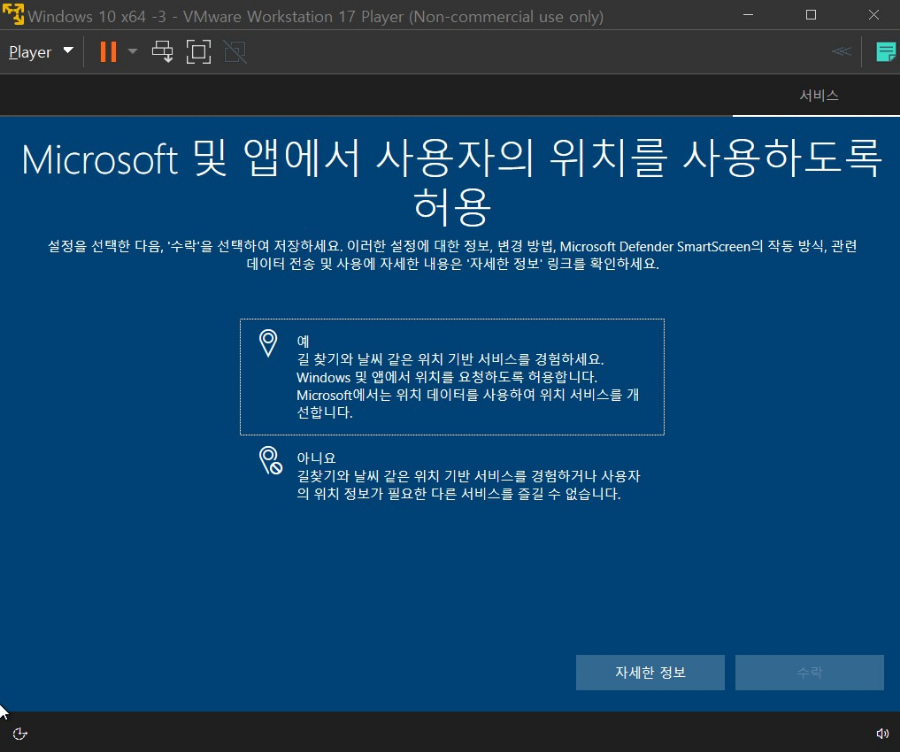Select the 서비스 tab
Image resolution: width=900 pixels, height=752 pixels.
[x=819, y=95]
